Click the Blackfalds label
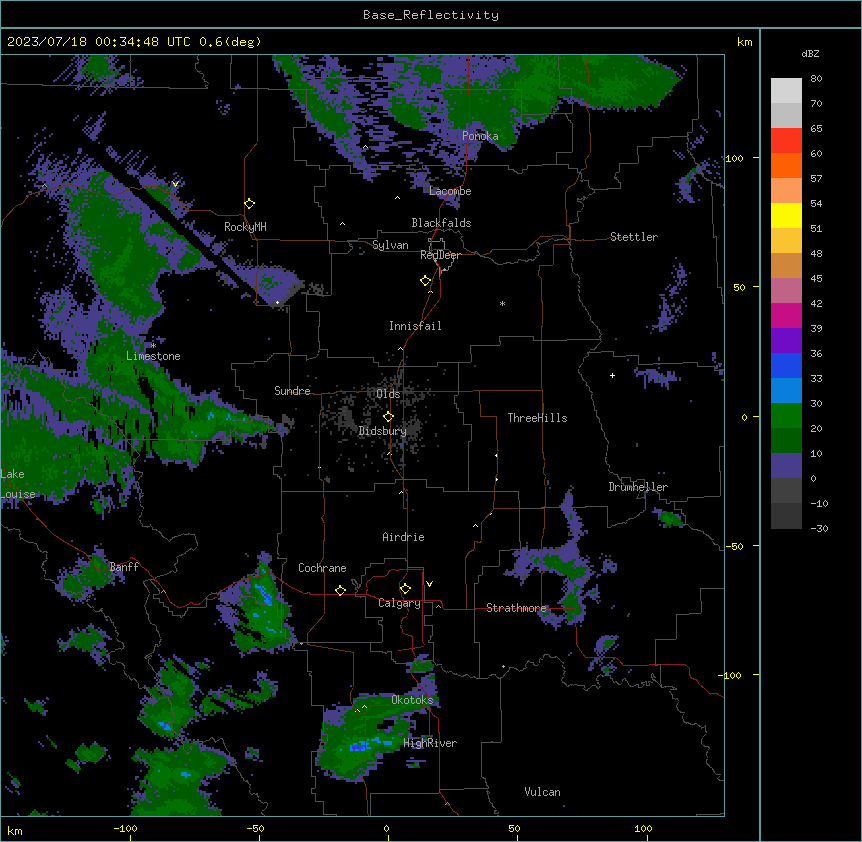The width and height of the screenshot is (862, 842). 441,223
